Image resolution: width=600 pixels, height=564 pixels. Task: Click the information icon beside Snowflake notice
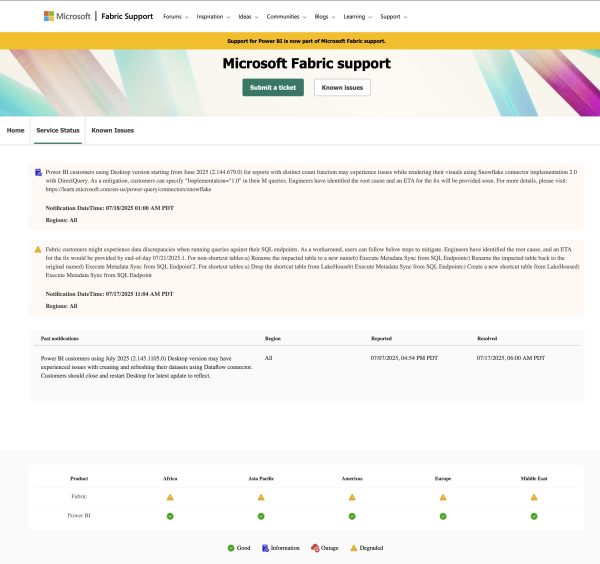click(38, 173)
